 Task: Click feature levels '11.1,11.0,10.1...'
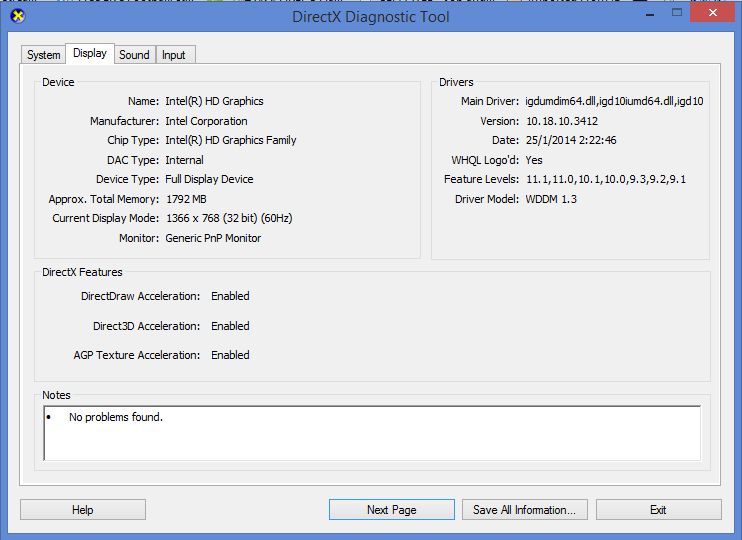point(606,179)
